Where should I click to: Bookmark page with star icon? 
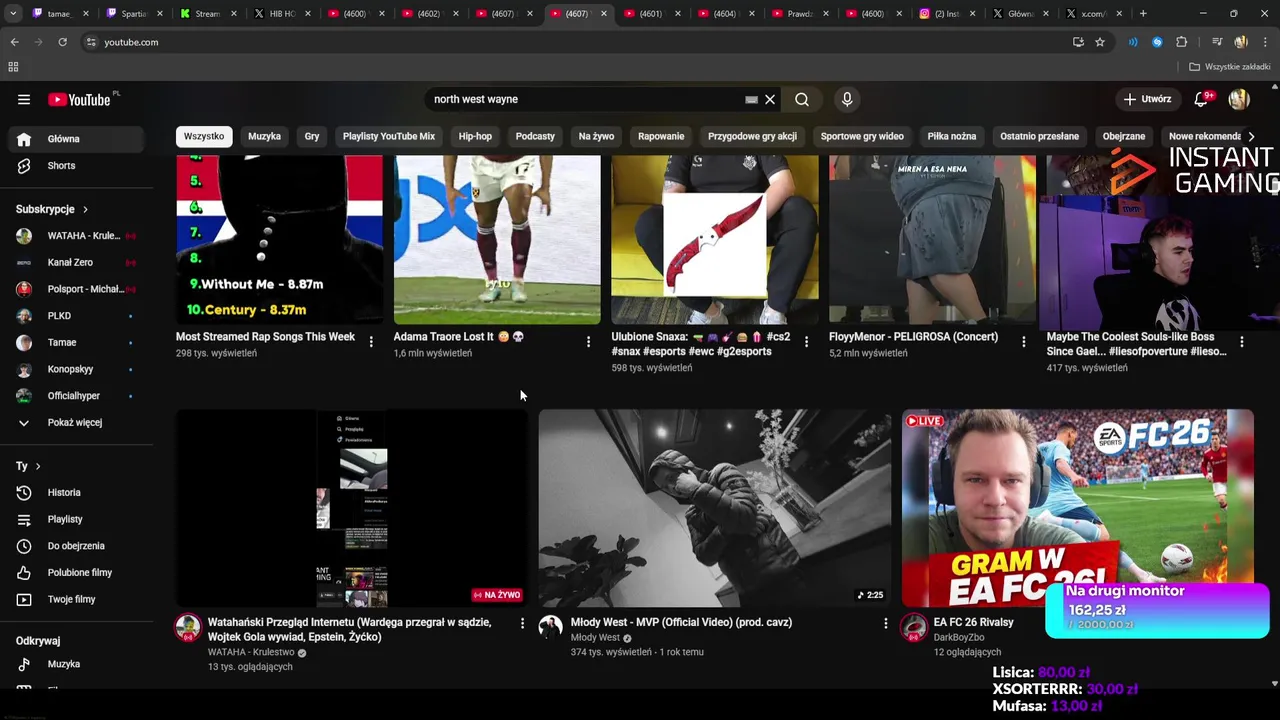pyautogui.click(x=1100, y=42)
